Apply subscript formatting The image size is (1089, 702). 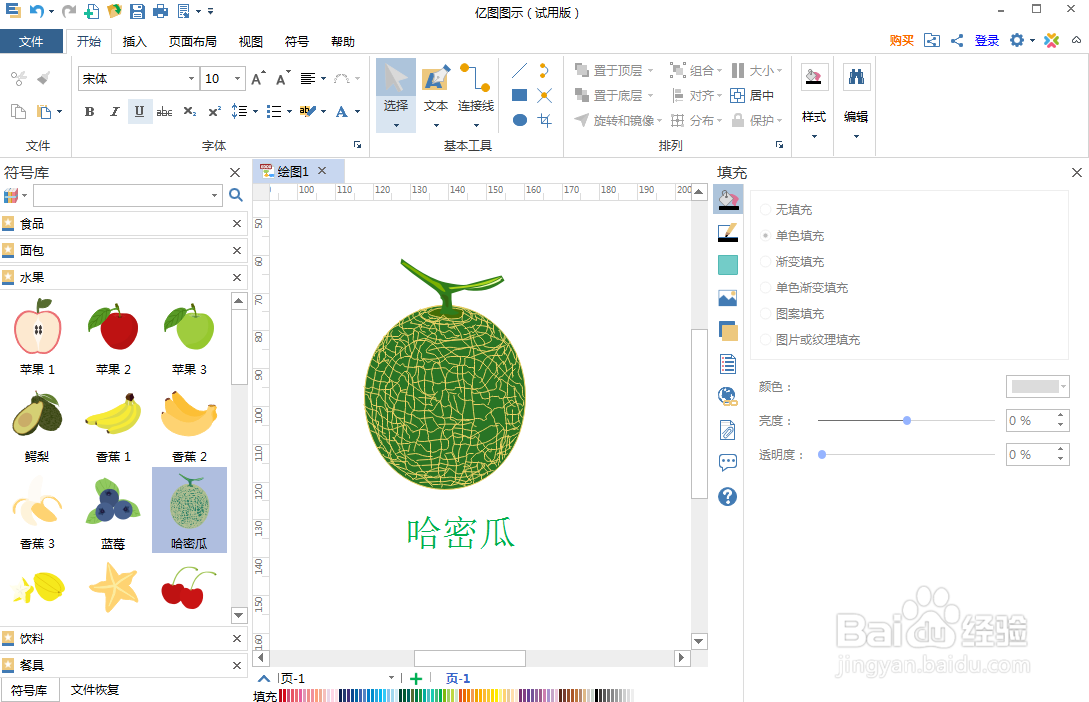pyautogui.click(x=190, y=111)
